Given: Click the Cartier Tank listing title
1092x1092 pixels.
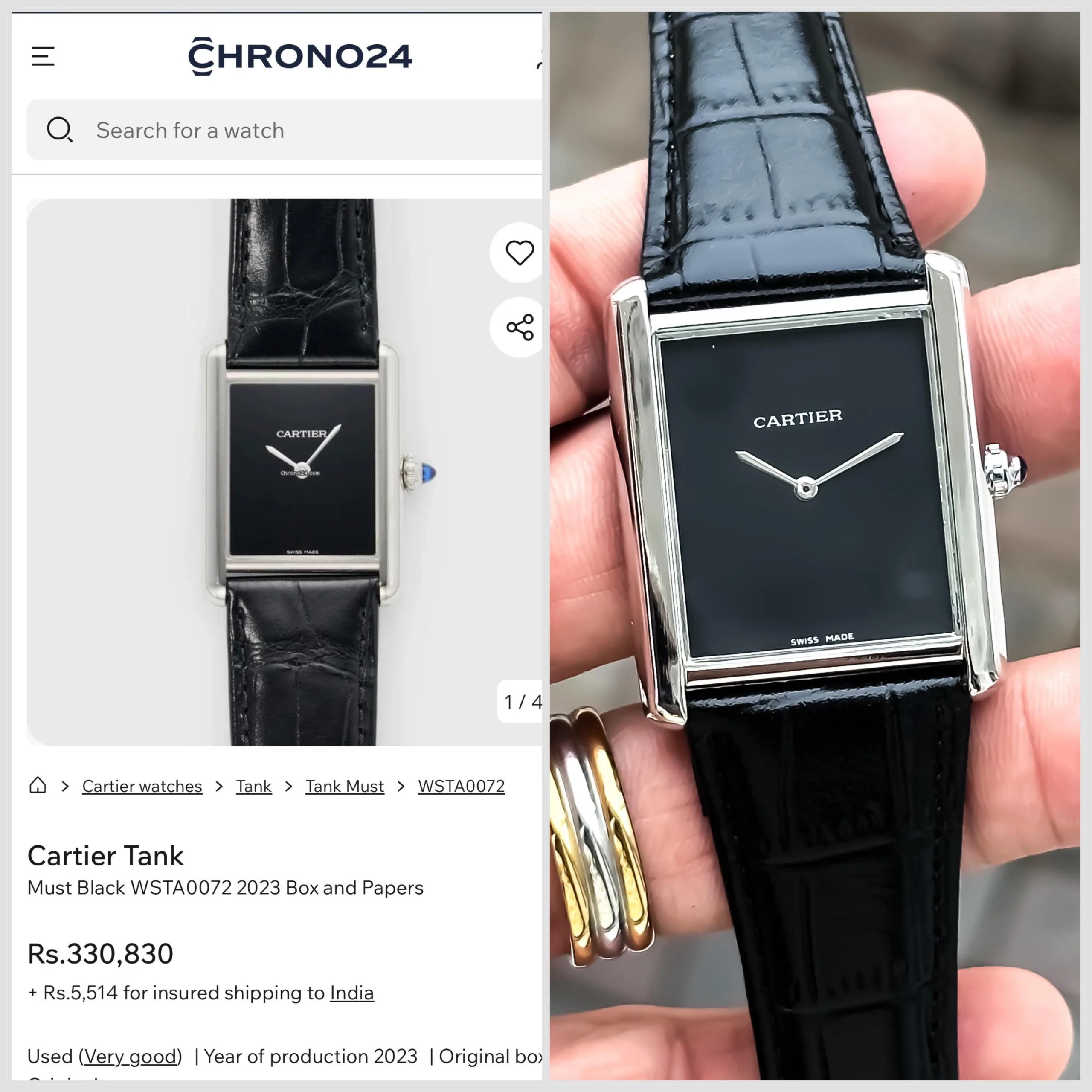Looking at the screenshot, I should [x=106, y=856].
